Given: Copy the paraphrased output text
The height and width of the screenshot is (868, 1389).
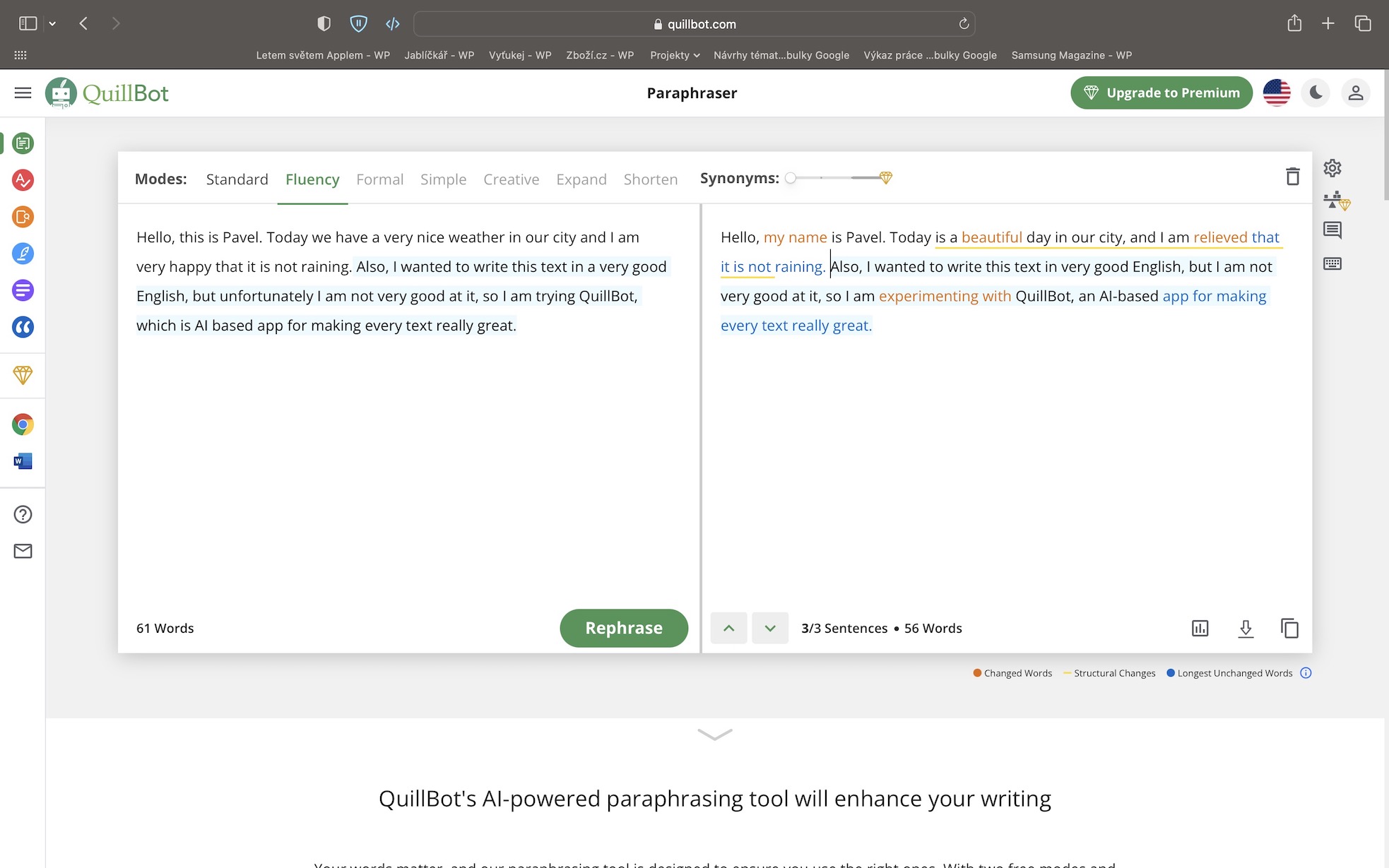Looking at the screenshot, I should (x=1289, y=628).
